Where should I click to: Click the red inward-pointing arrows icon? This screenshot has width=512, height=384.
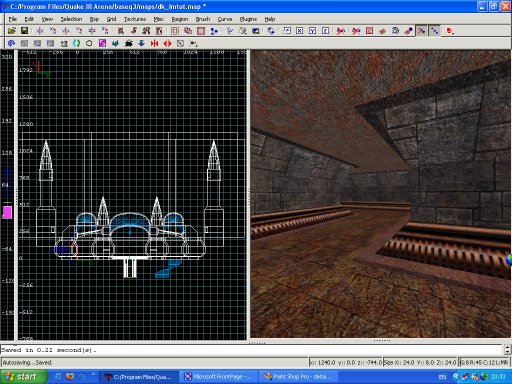154,43
